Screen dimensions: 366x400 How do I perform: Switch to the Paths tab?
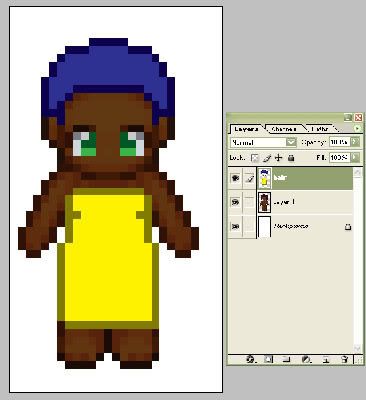(320, 129)
